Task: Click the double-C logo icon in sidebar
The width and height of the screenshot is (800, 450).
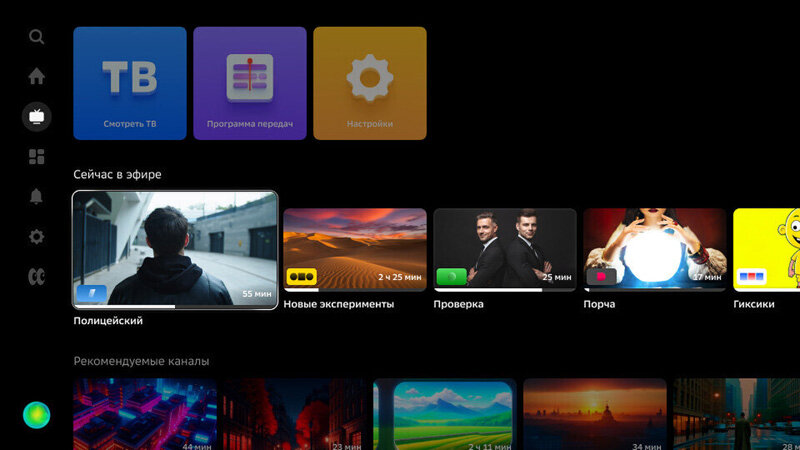Action: point(36,277)
